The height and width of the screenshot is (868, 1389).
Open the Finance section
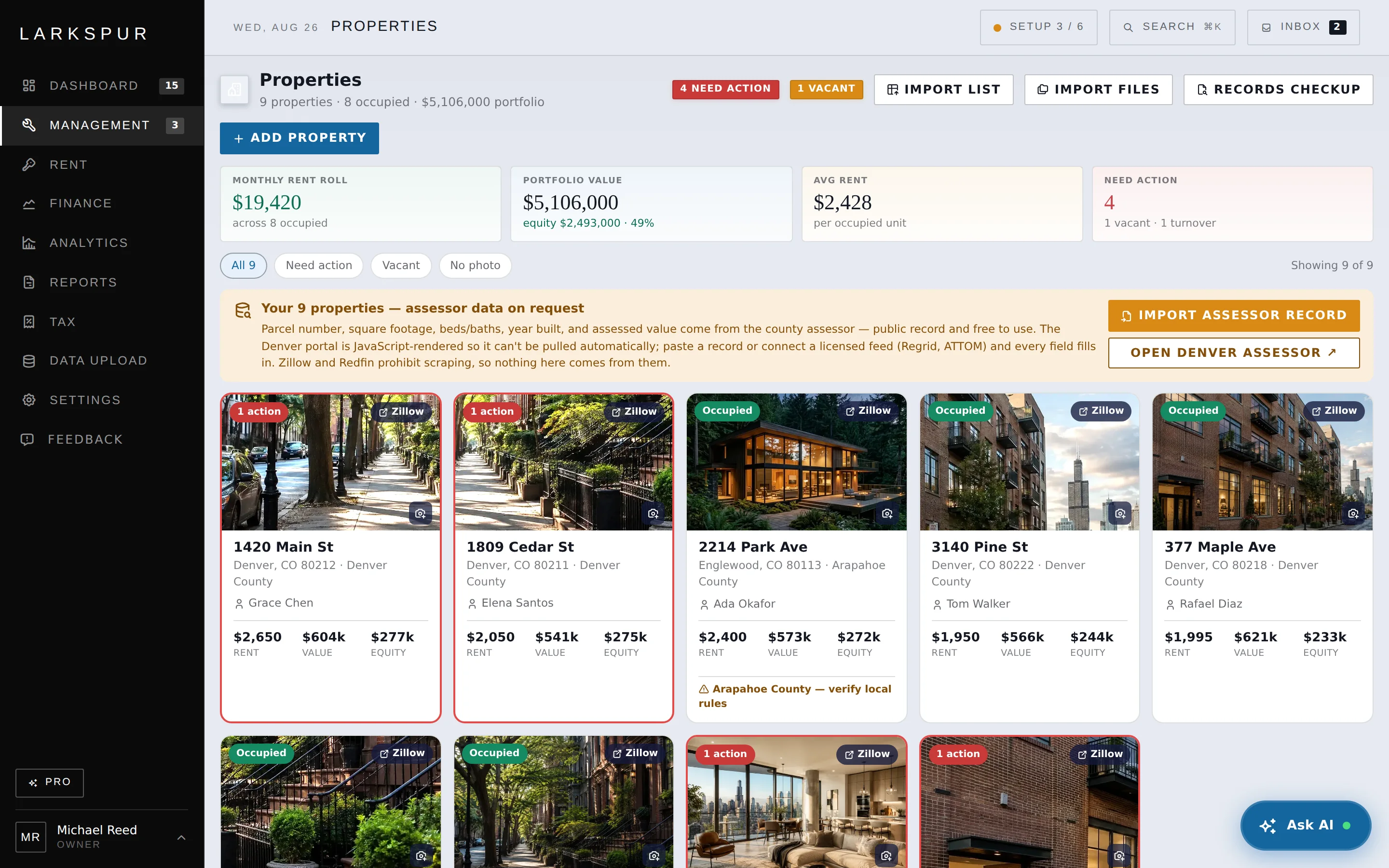[x=102, y=203]
